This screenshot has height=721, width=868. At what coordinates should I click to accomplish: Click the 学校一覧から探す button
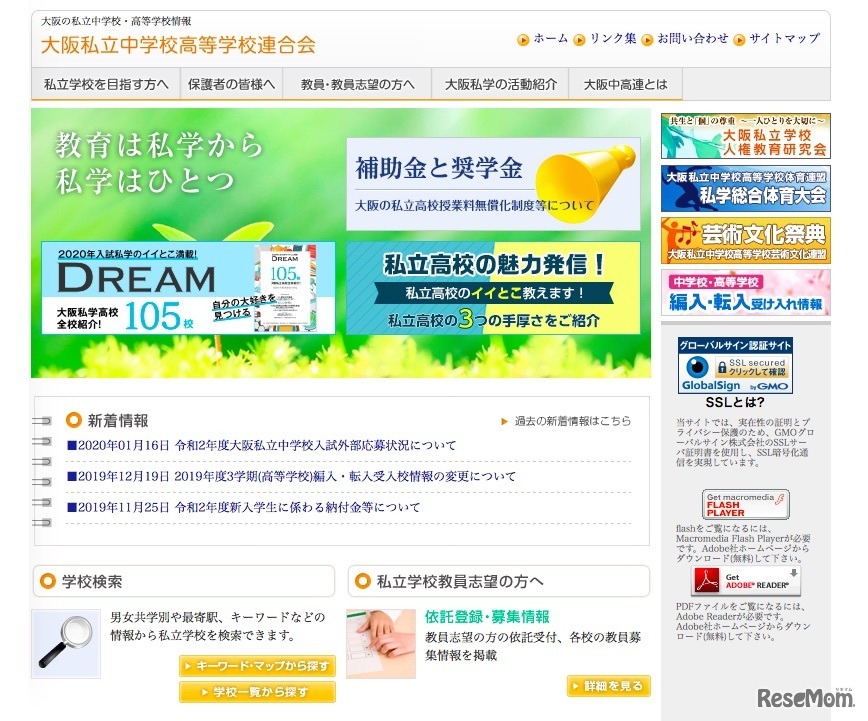click(257, 692)
